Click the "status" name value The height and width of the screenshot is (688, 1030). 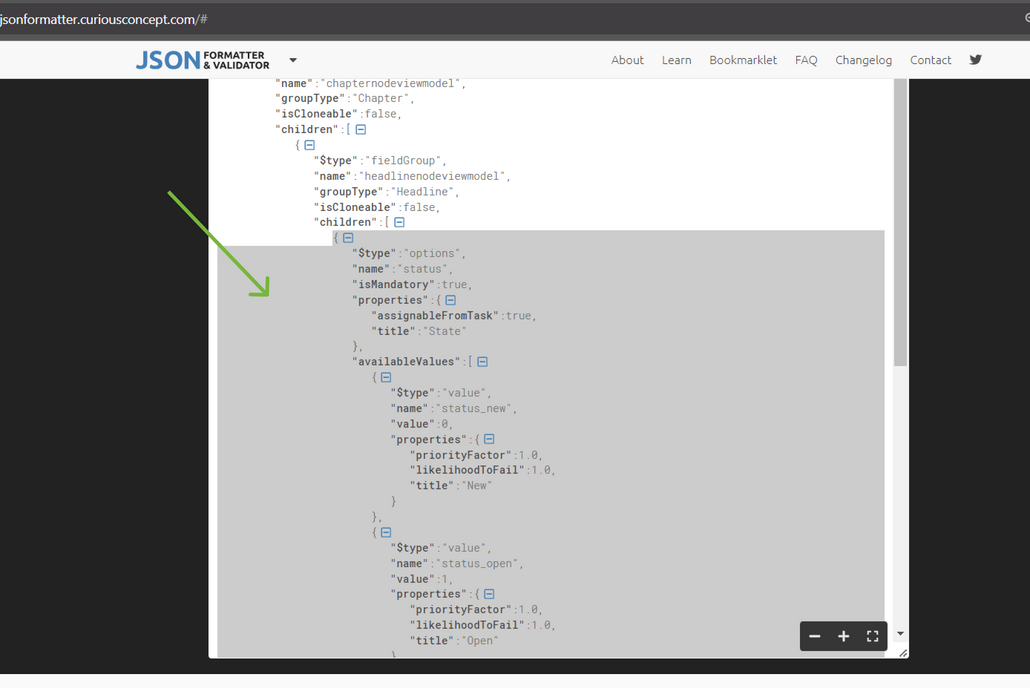[424, 269]
